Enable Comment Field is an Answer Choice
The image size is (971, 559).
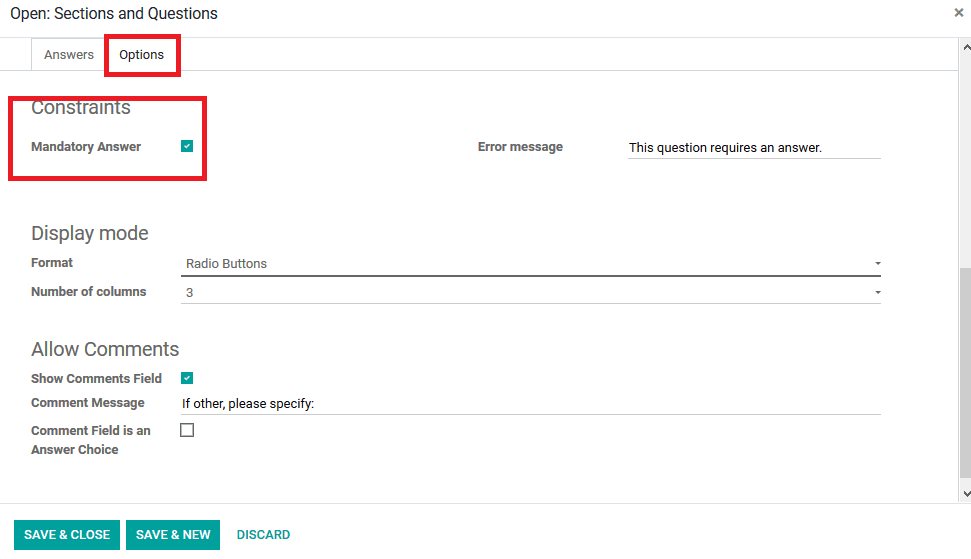coord(187,430)
